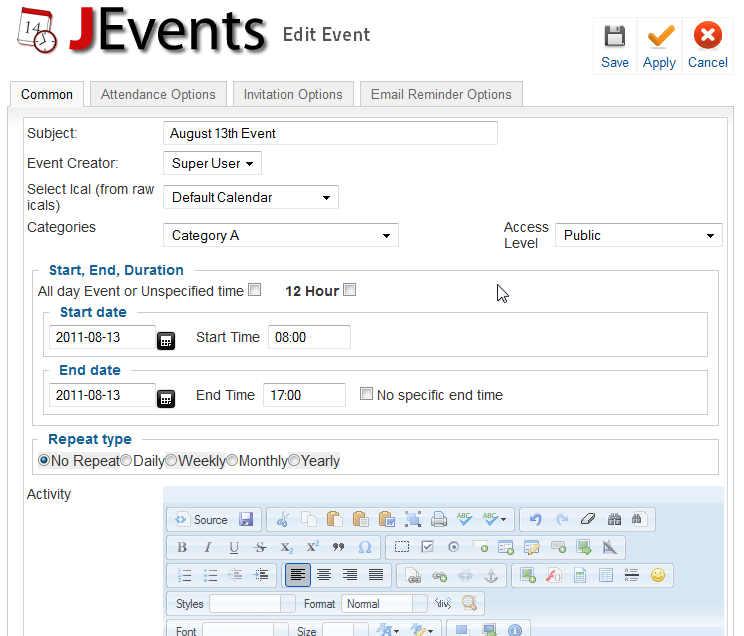Click the End Time field
Image resolution: width=744 pixels, height=636 pixels.
click(x=305, y=395)
